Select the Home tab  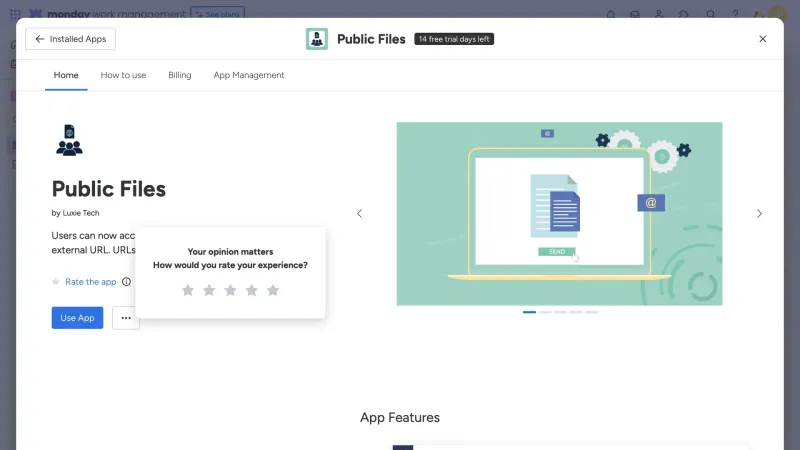click(x=66, y=75)
